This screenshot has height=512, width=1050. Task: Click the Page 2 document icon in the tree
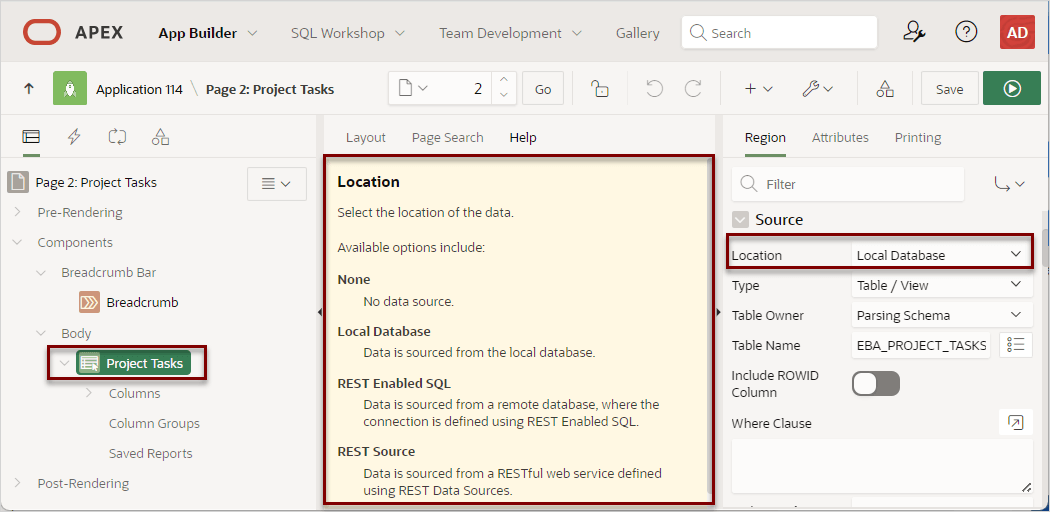tap(17, 182)
